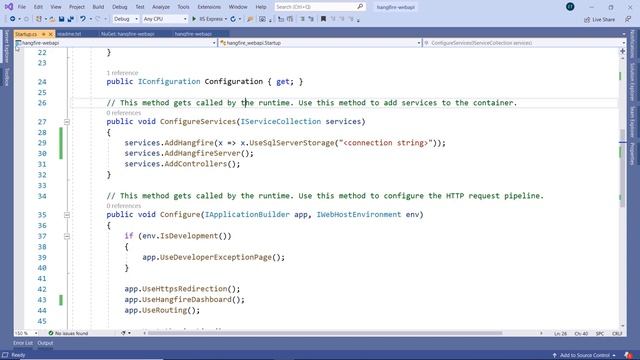Click the Bookmark toolbar icon
The image size is (640, 360).
tap(323, 19)
